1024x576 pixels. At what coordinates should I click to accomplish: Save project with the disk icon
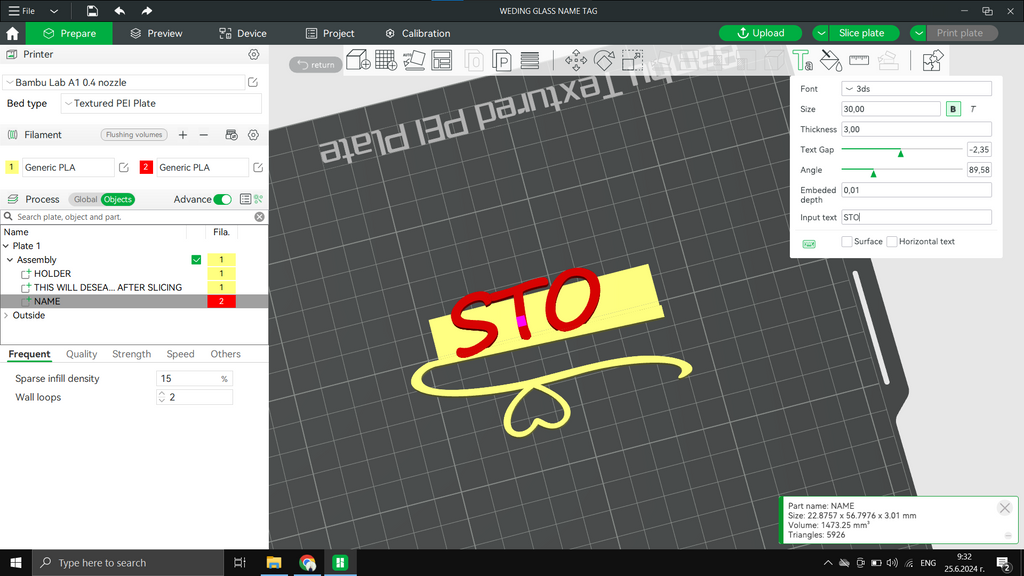[x=92, y=11]
